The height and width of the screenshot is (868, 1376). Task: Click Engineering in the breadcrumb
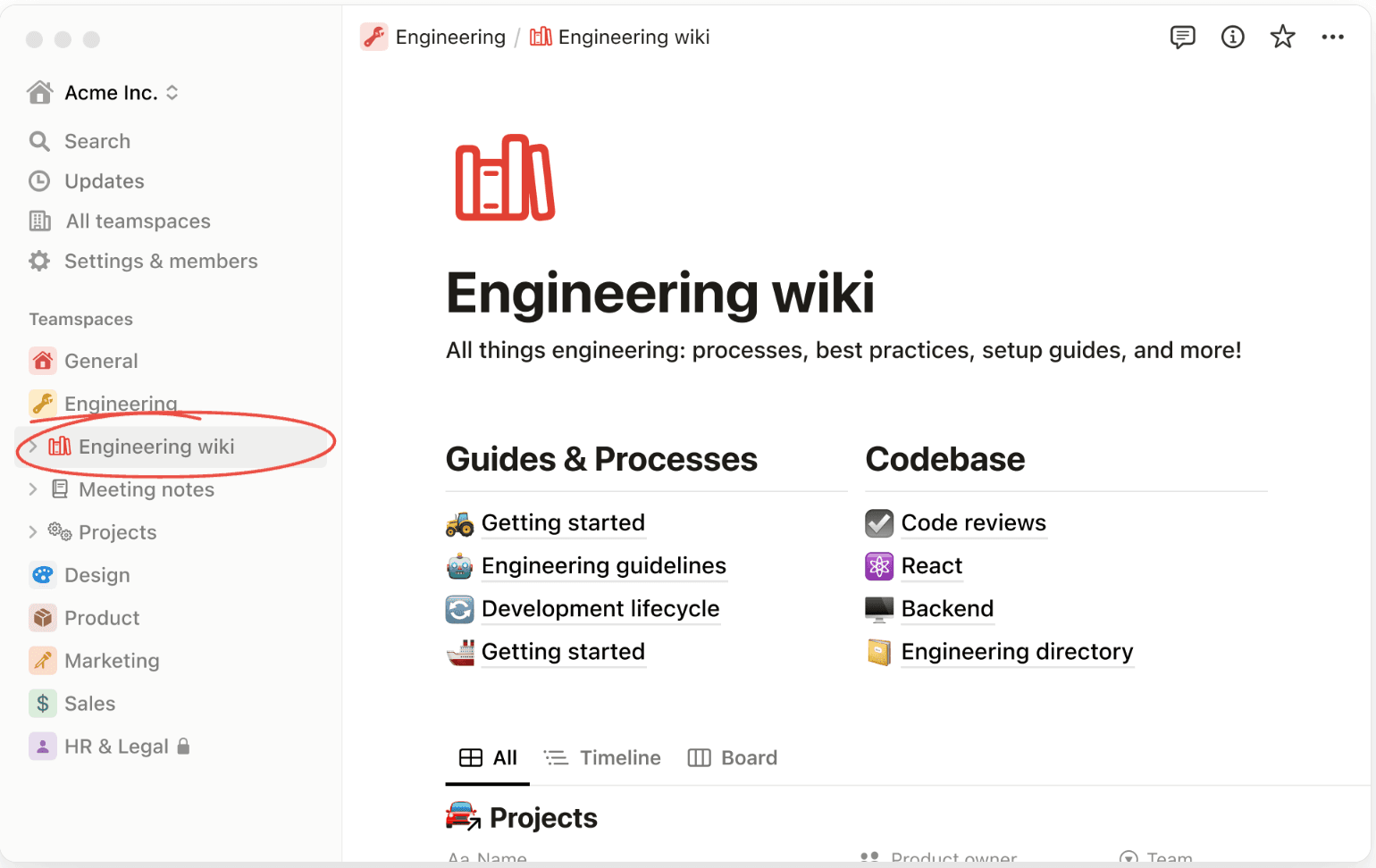(449, 38)
